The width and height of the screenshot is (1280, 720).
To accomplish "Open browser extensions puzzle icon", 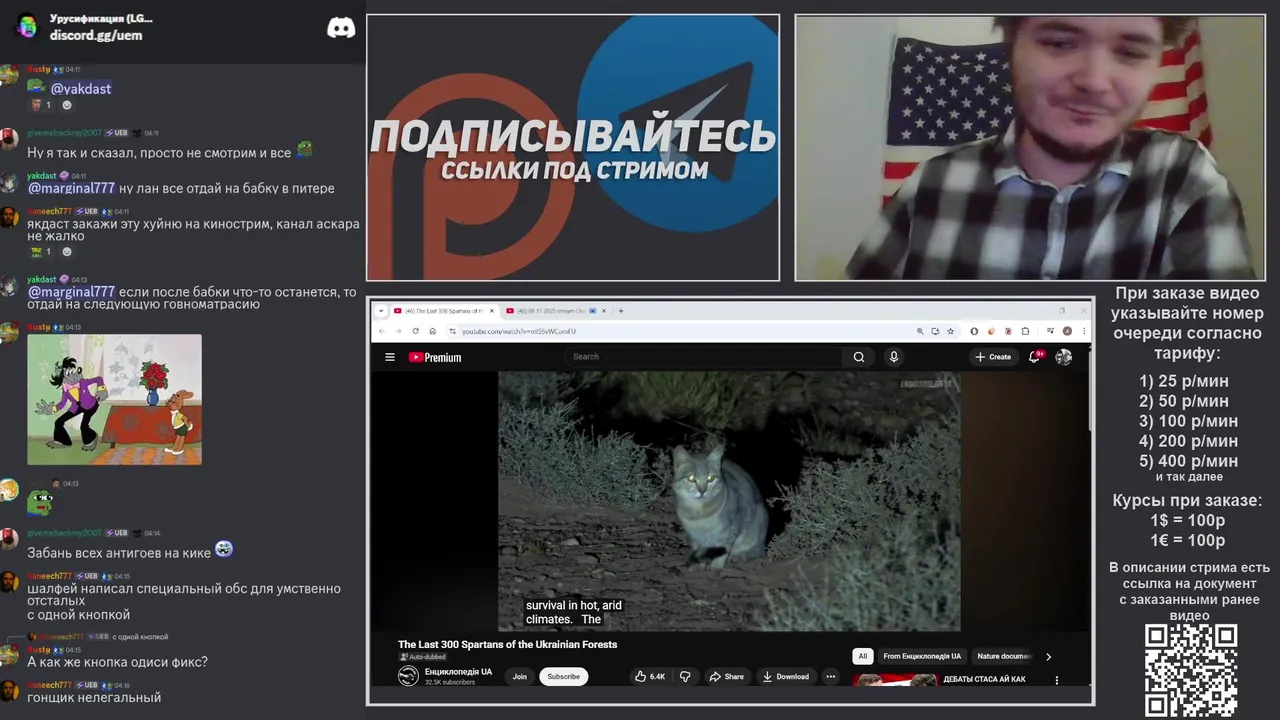I will [x=1025, y=331].
